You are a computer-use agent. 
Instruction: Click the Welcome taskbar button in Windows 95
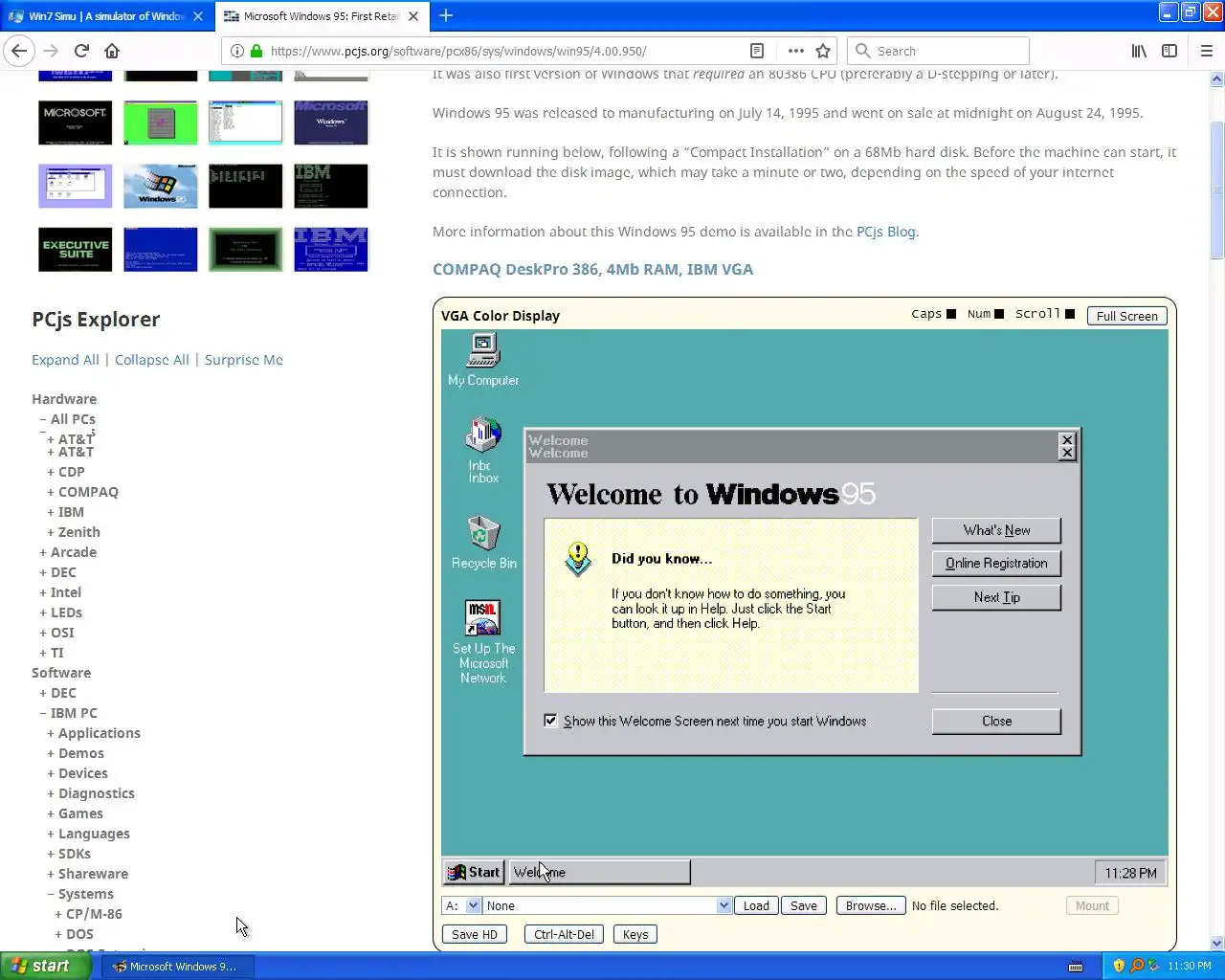599,872
